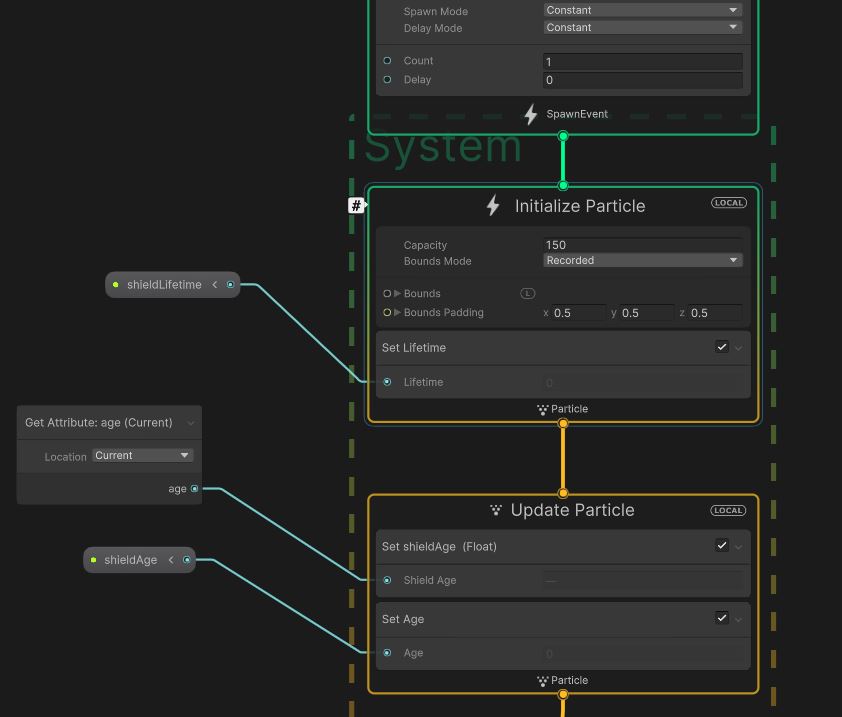Open the Location dropdown set to Current
842x717 pixels.
pyautogui.click(x=142, y=456)
